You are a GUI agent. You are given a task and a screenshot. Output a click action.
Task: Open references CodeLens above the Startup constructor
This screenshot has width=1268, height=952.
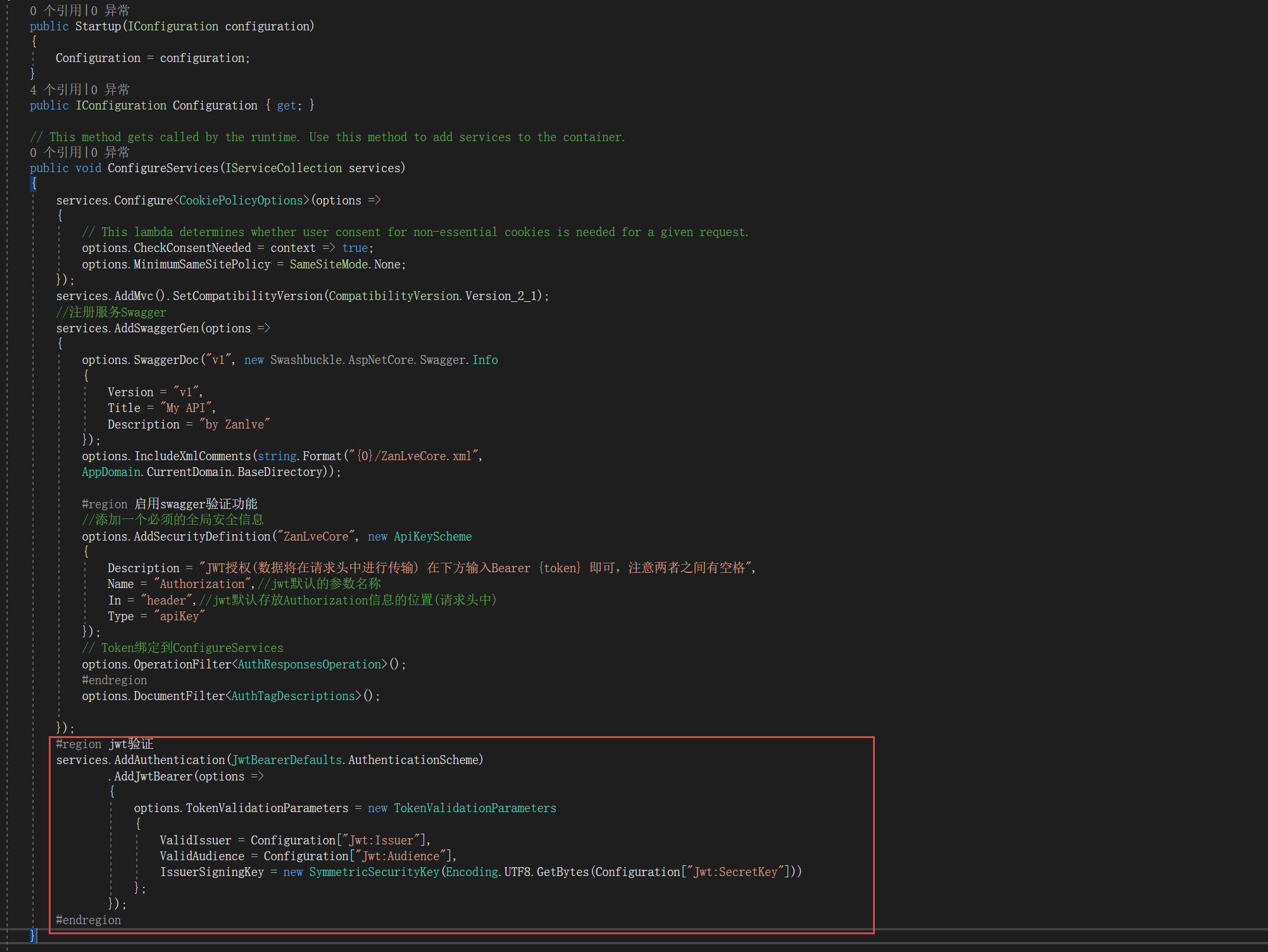(56, 11)
